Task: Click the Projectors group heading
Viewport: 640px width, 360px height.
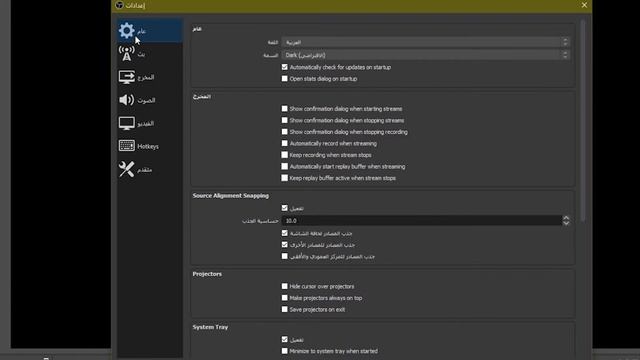Action: point(207,274)
